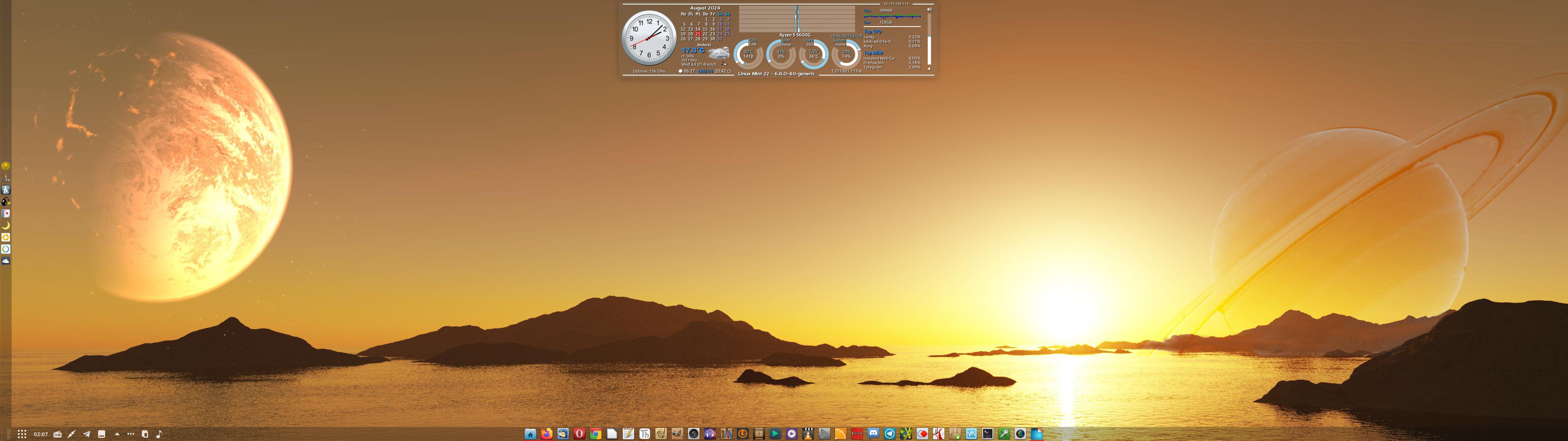Screen dimensions: 1568x441
Task: Open the Thunderbird mail client
Action: point(563,434)
